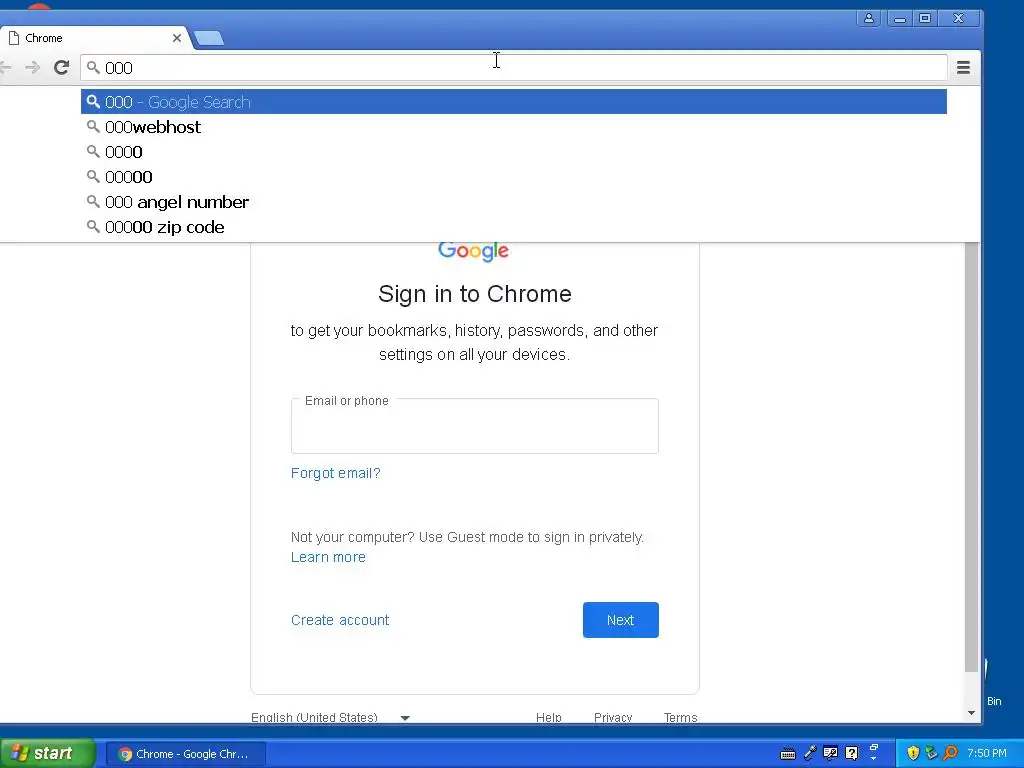Close the Chrome tab
The width and height of the screenshot is (1024, 768).
176,38
